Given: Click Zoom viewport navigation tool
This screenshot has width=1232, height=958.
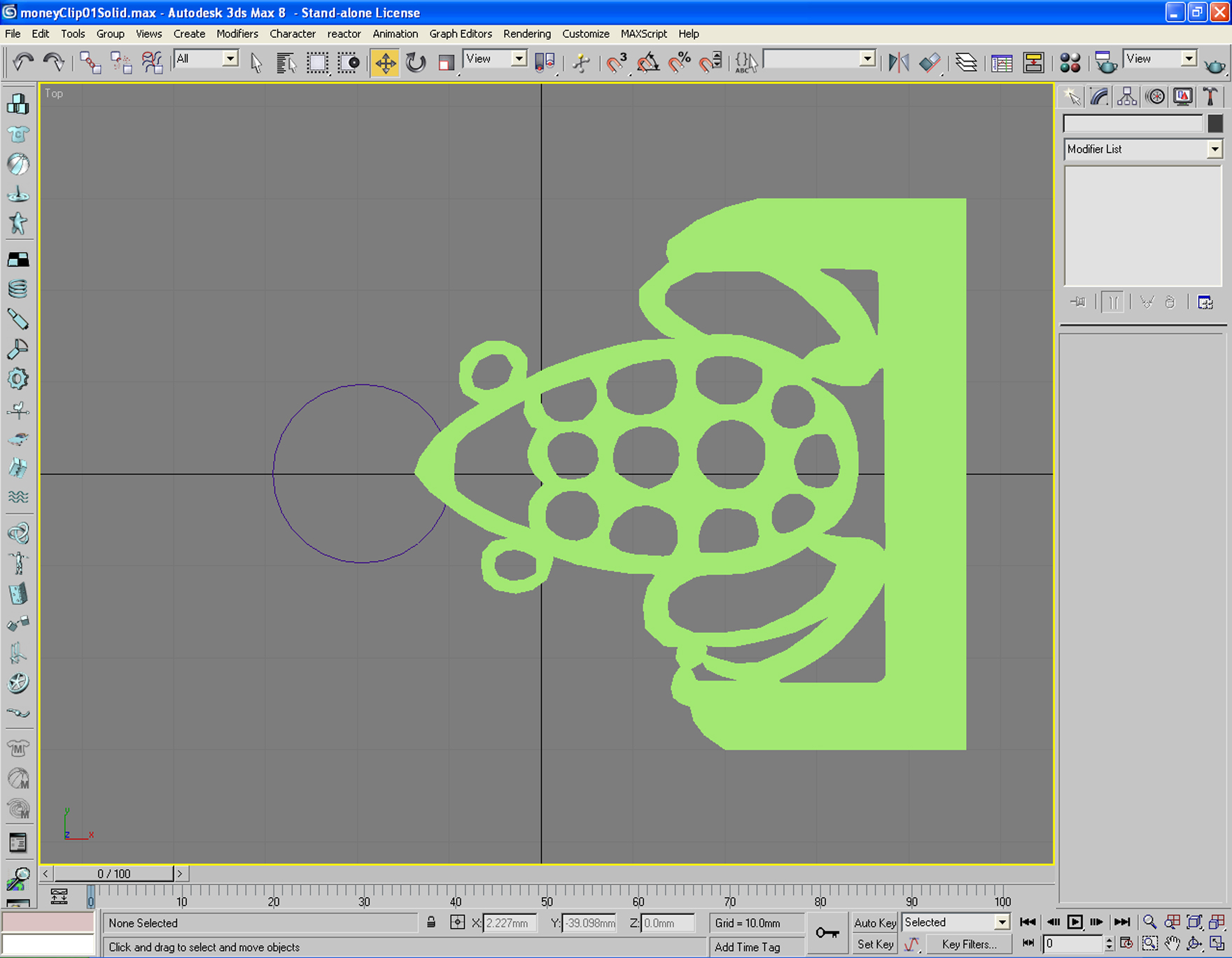Looking at the screenshot, I should point(1149,922).
